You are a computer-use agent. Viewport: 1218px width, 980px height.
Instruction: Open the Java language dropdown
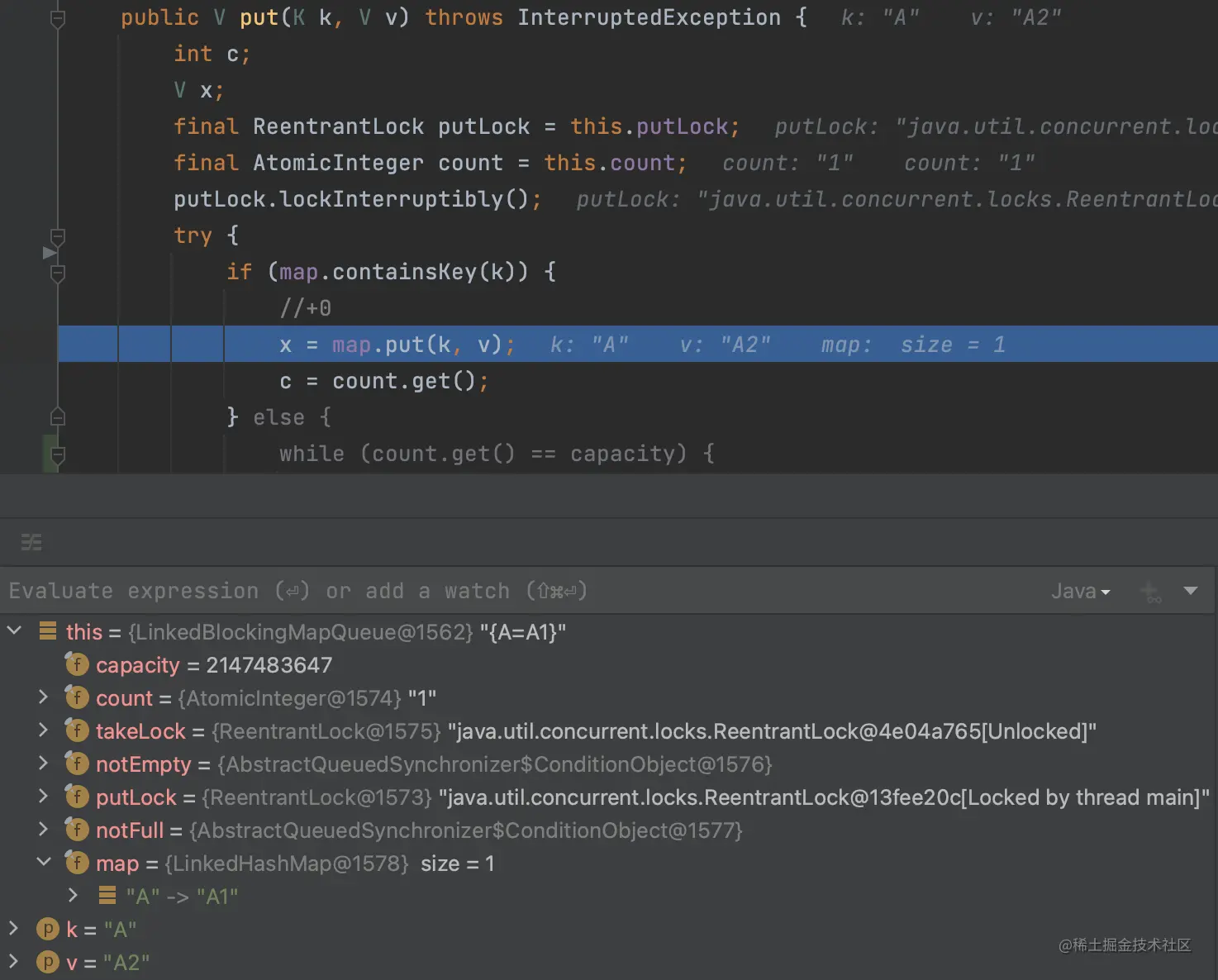[1081, 591]
